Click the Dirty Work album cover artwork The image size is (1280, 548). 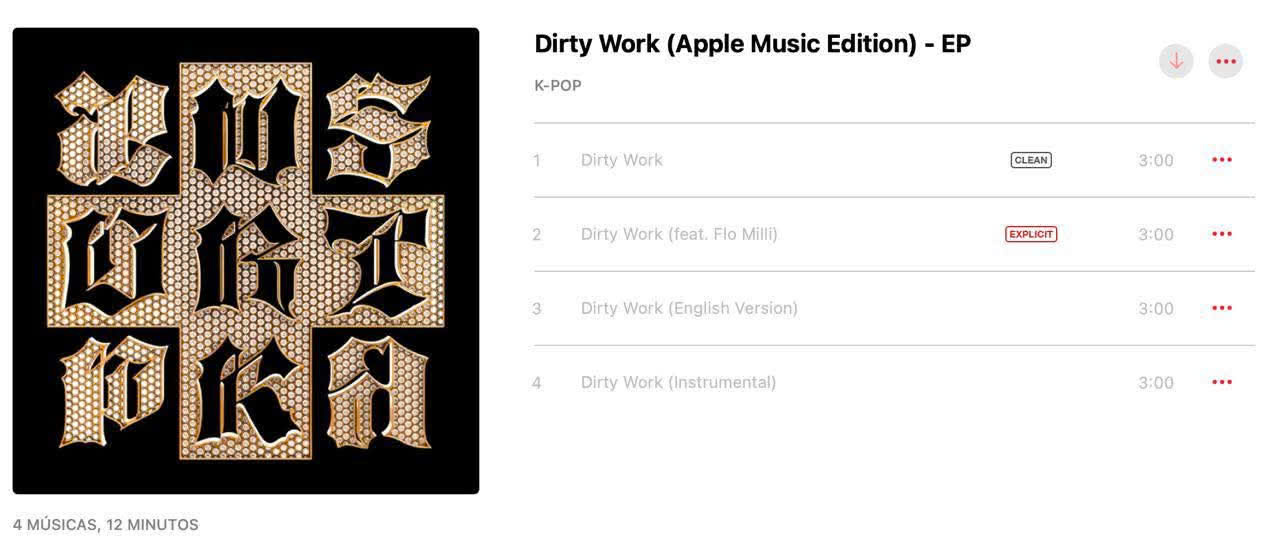[x=246, y=261]
